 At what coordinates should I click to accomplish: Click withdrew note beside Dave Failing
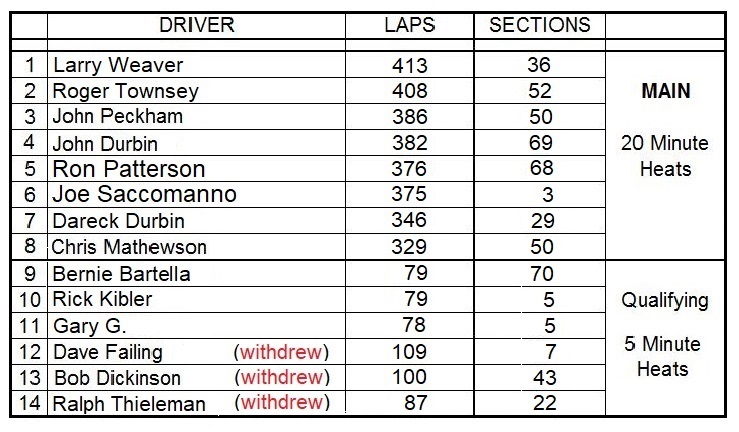click(281, 352)
